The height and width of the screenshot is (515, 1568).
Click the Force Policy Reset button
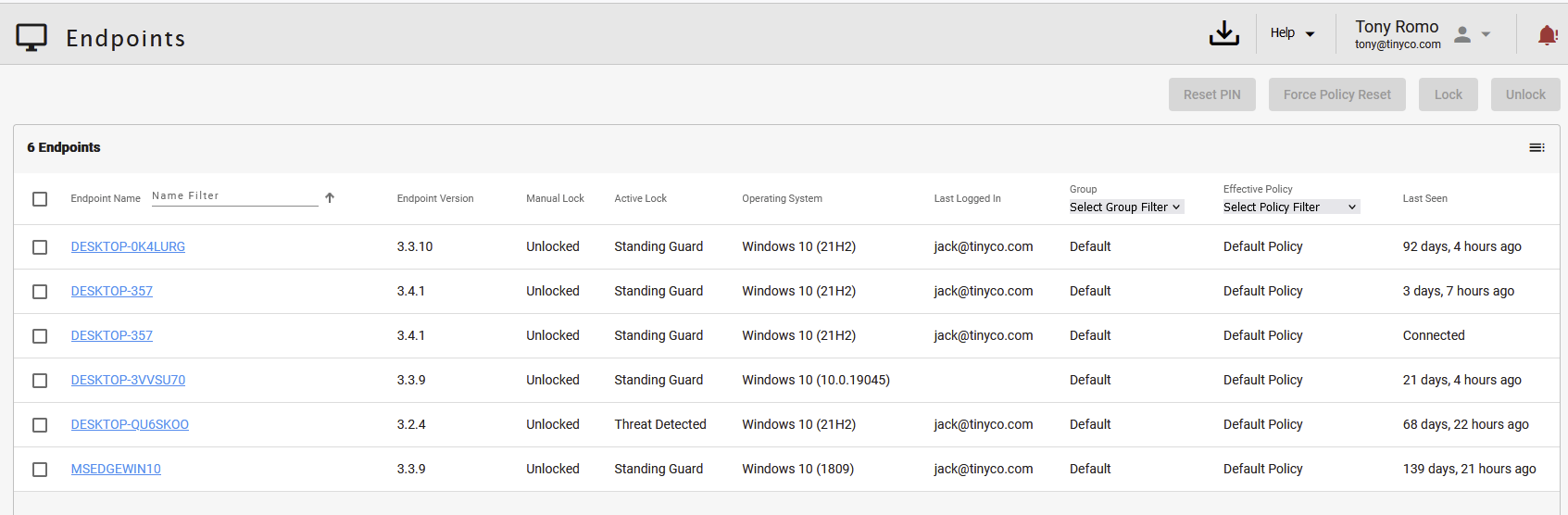(1336, 94)
